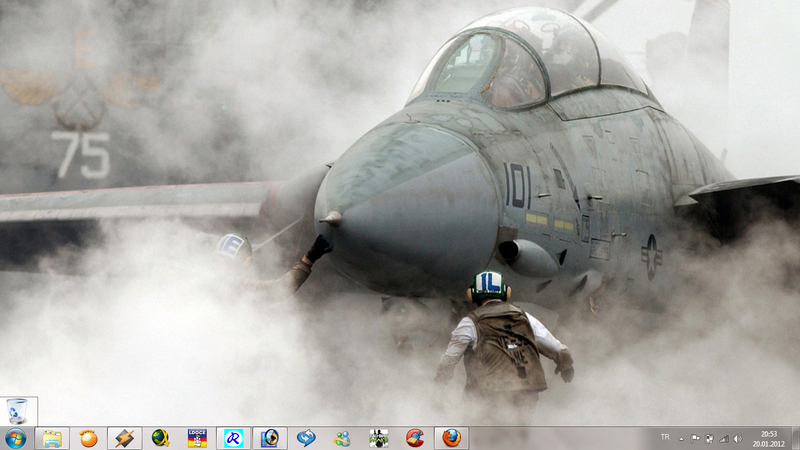
Task: Launch the Call of Duty game icon
Action: coord(378,438)
